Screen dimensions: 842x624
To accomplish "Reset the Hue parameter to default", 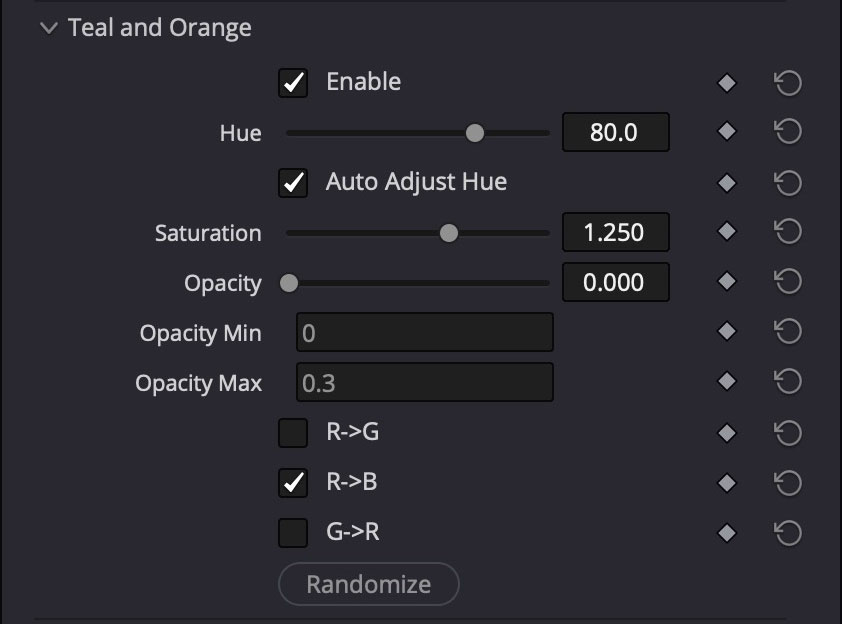I will [788, 132].
